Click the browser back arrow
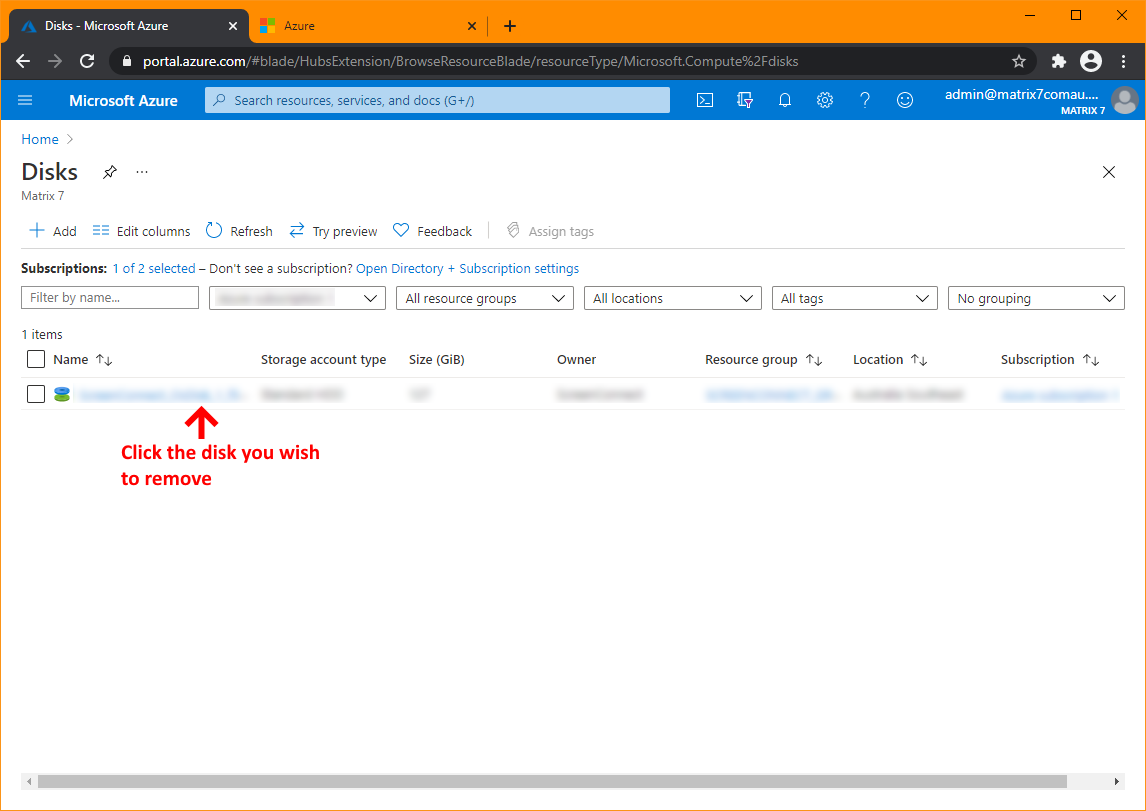This screenshot has width=1146, height=811. [x=23, y=61]
